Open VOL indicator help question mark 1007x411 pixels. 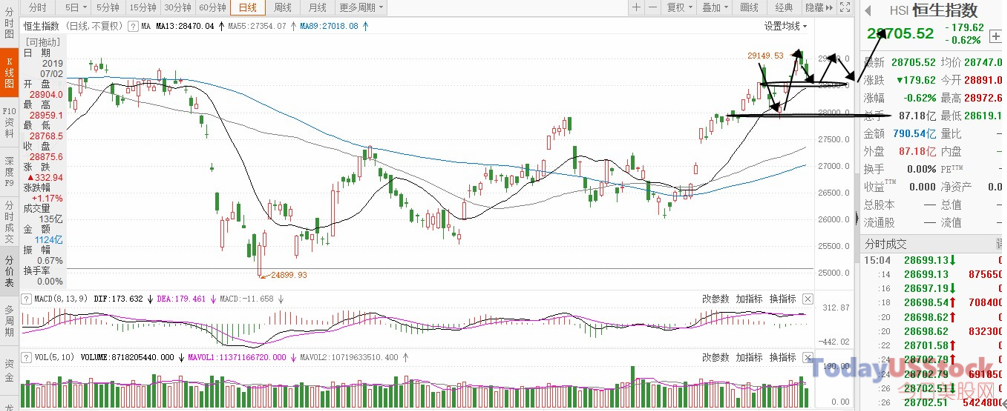click(27, 356)
